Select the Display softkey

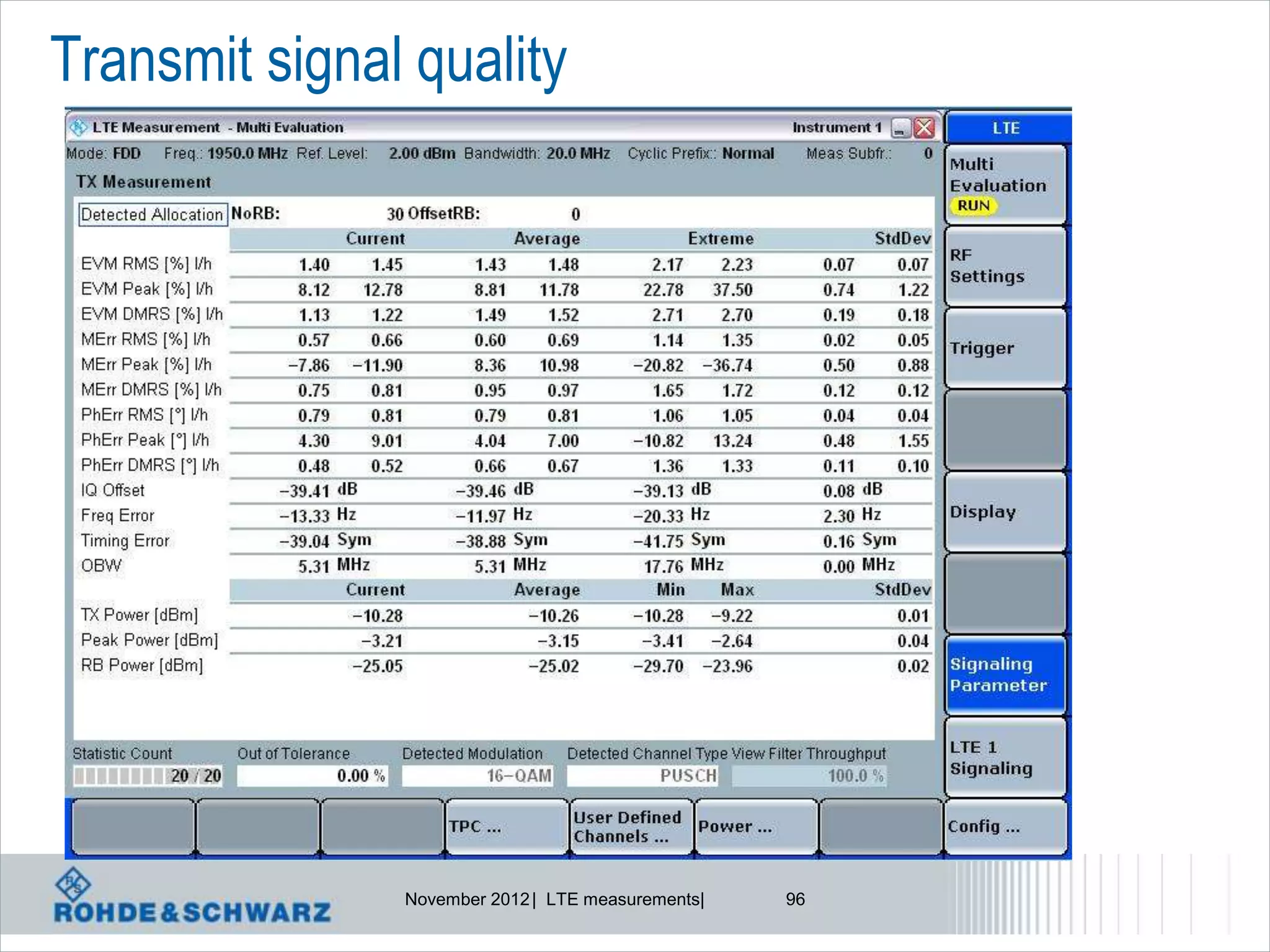(1005, 511)
